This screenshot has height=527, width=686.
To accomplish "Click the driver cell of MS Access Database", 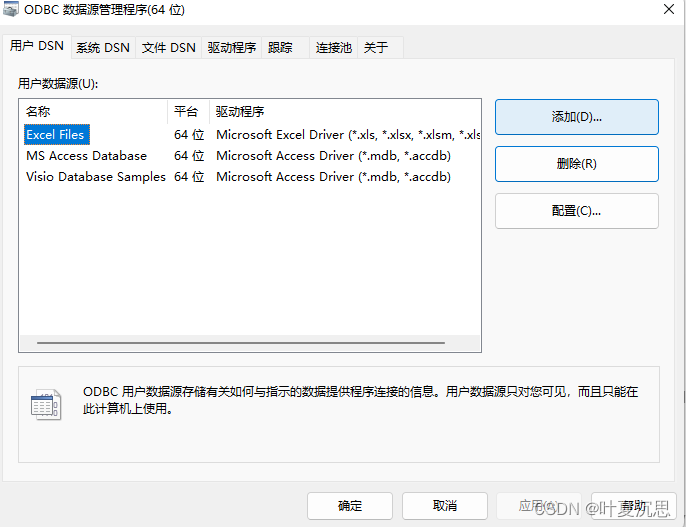I will pyautogui.click(x=333, y=156).
